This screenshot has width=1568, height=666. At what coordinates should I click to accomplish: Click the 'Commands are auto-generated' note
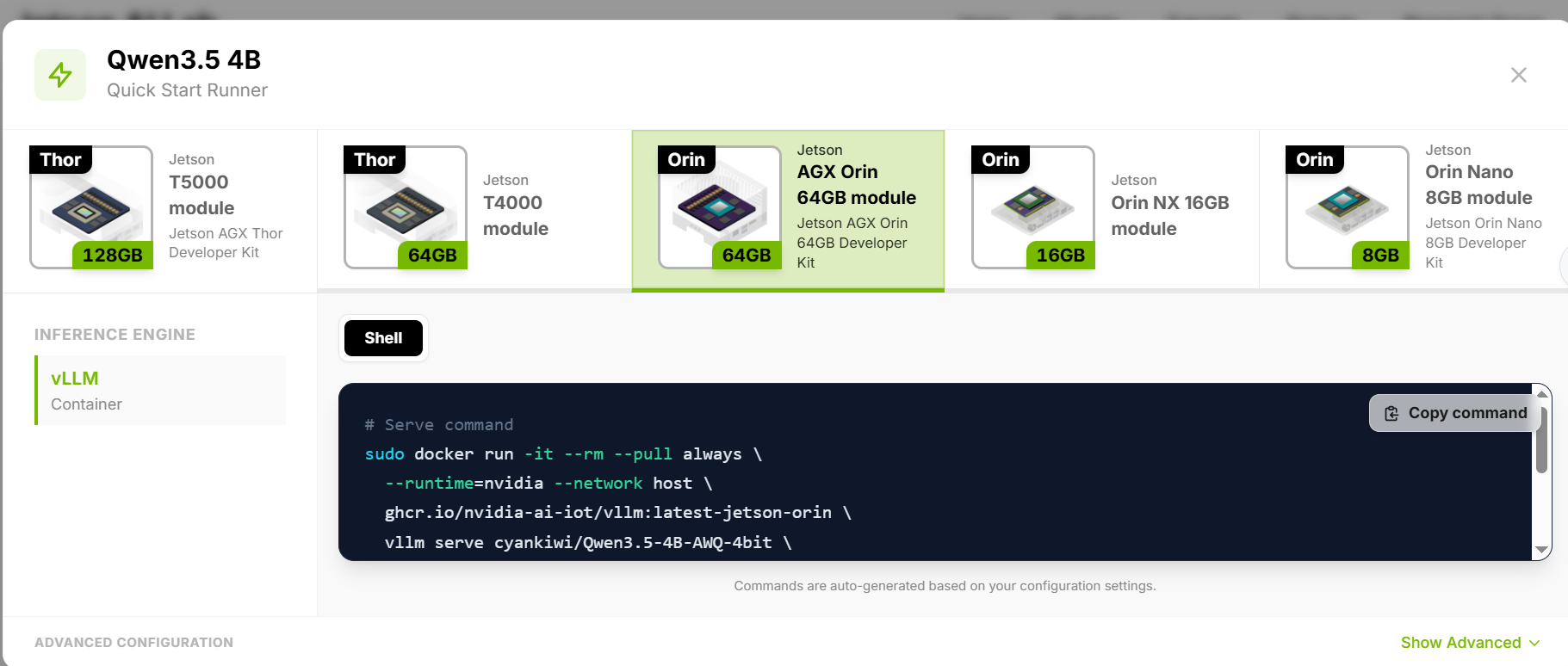(x=945, y=586)
